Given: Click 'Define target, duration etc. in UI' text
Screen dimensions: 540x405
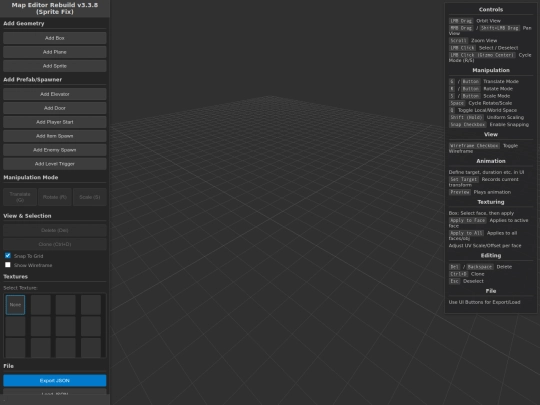Looking at the screenshot, I should (486, 172).
